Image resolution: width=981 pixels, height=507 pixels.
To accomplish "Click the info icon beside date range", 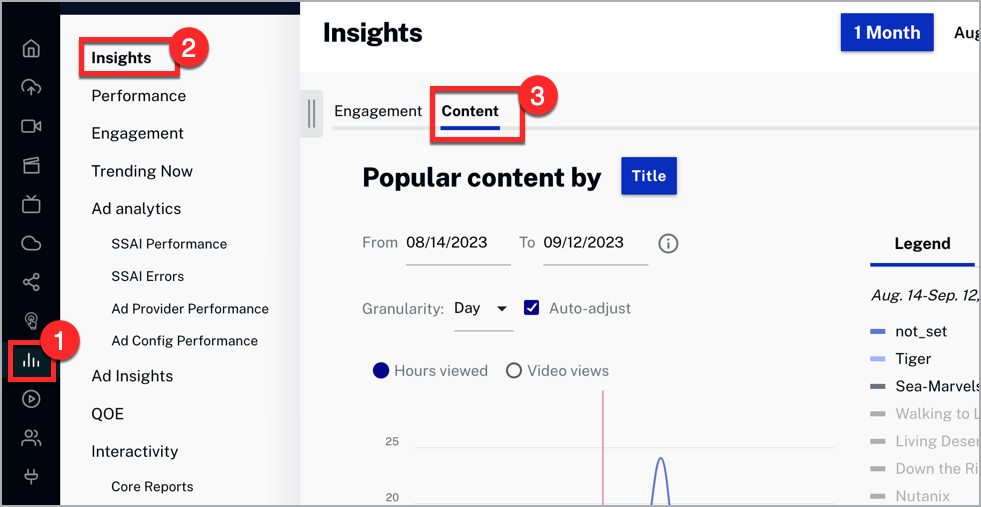I will click(x=668, y=243).
